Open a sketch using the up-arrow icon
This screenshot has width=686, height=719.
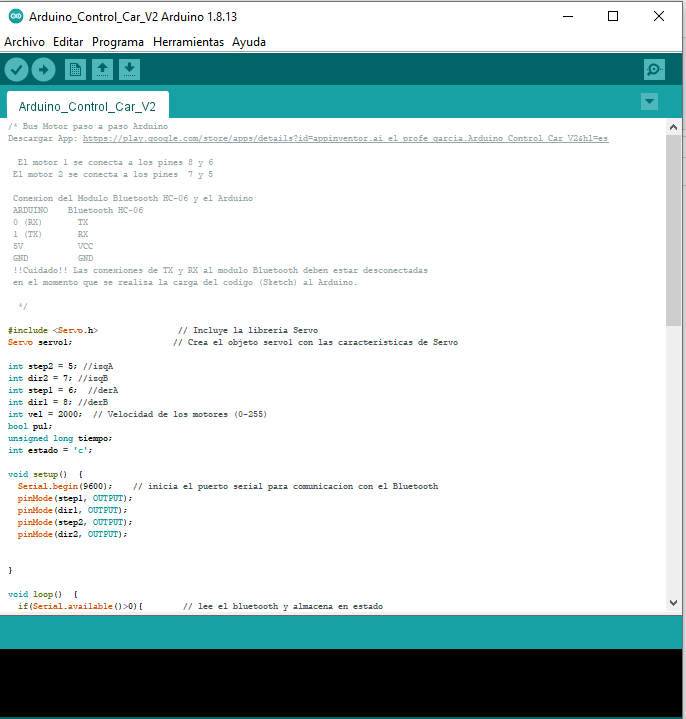[x=102, y=70]
